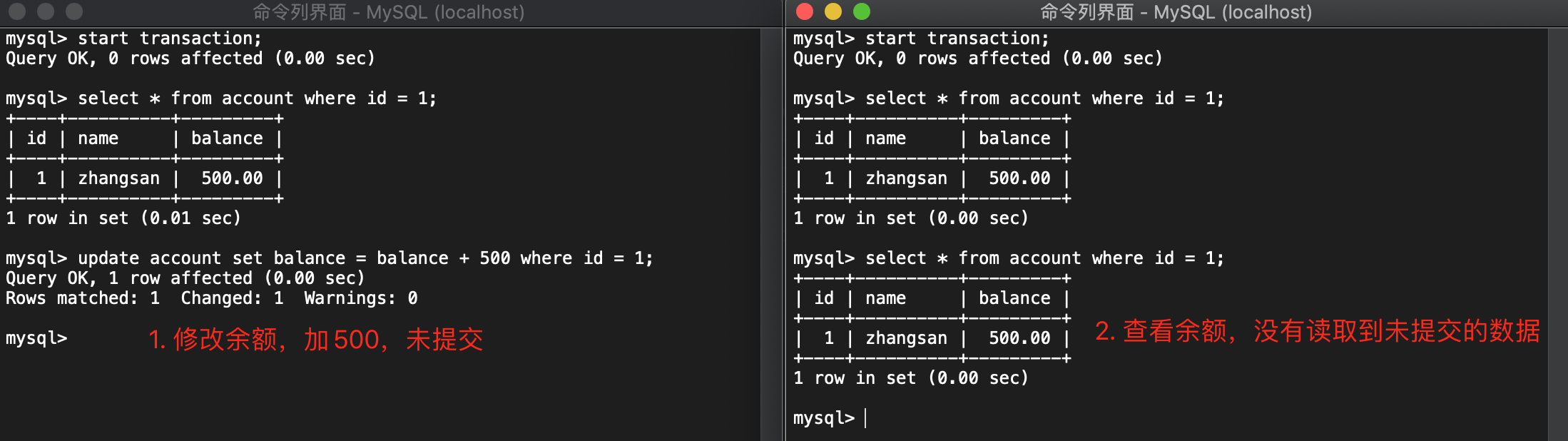1568x441 pixels.
Task: Click the gray close button of left terminal
Action: [x=17, y=11]
